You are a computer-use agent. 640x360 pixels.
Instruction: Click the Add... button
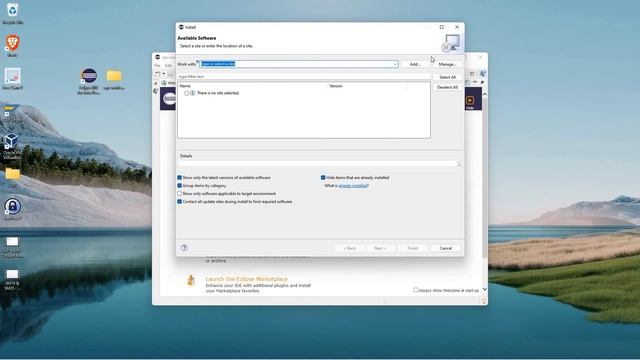click(415, 64)
